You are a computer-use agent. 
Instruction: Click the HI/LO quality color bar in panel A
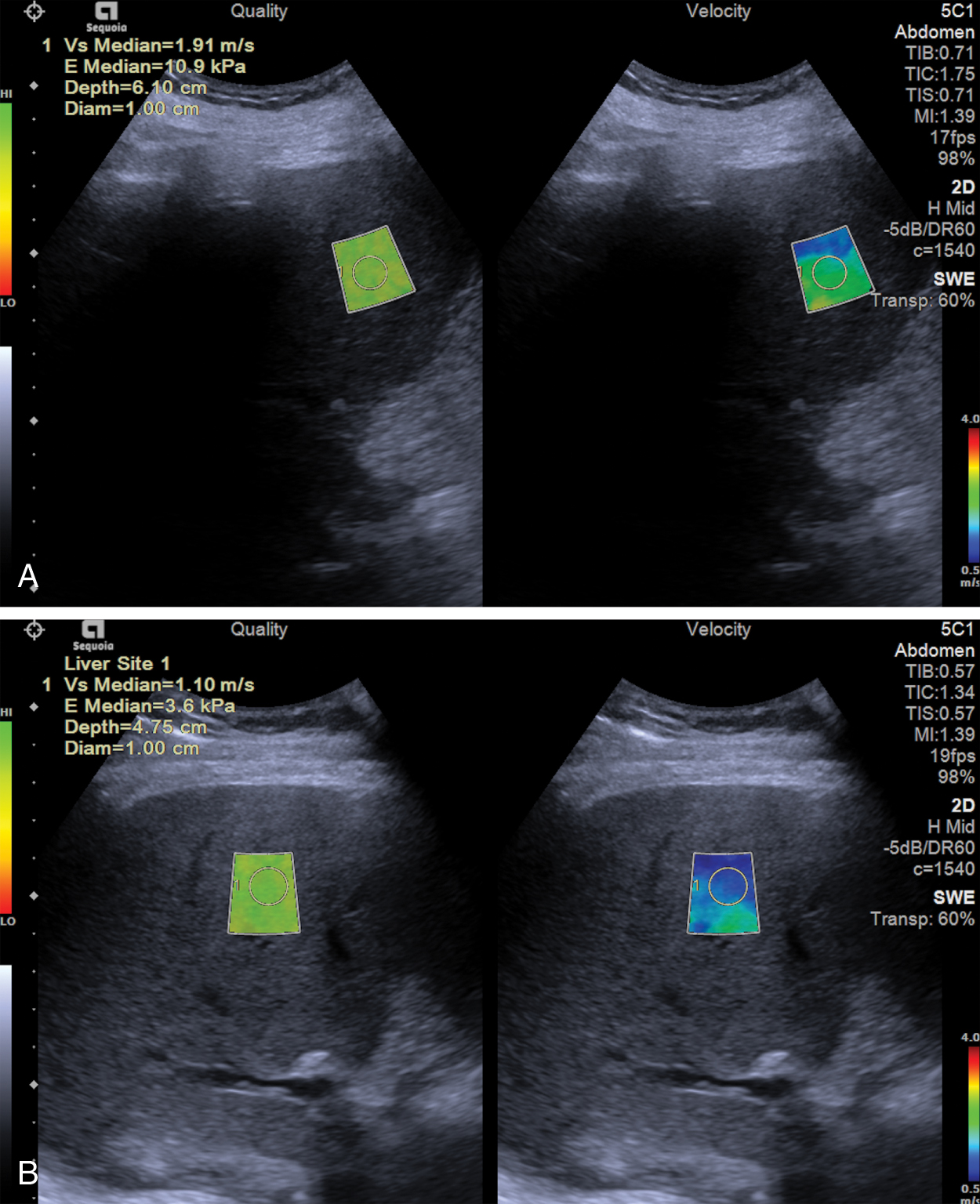coord(5,198)
